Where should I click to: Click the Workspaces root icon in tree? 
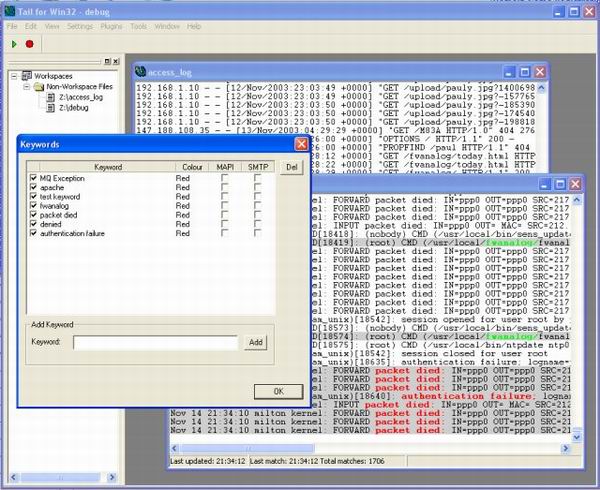[26, 76]
